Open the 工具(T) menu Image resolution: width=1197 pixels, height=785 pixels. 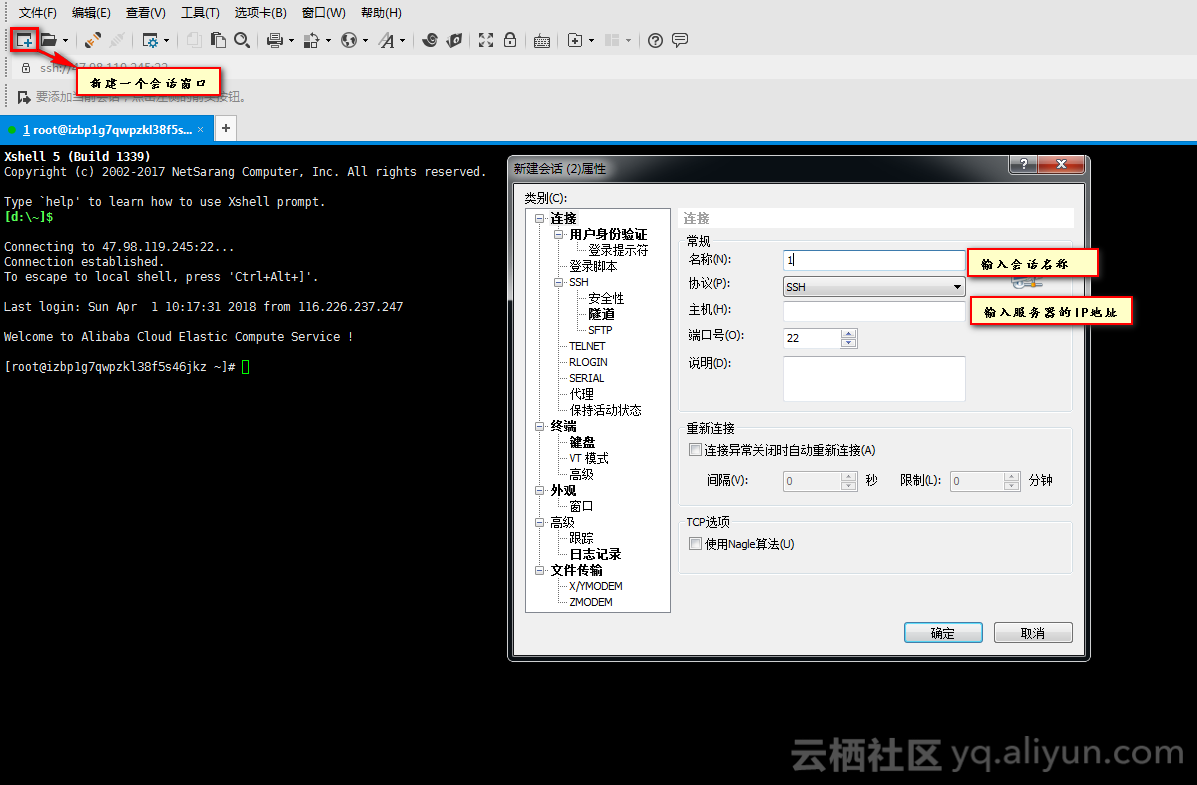coord(200,13)
